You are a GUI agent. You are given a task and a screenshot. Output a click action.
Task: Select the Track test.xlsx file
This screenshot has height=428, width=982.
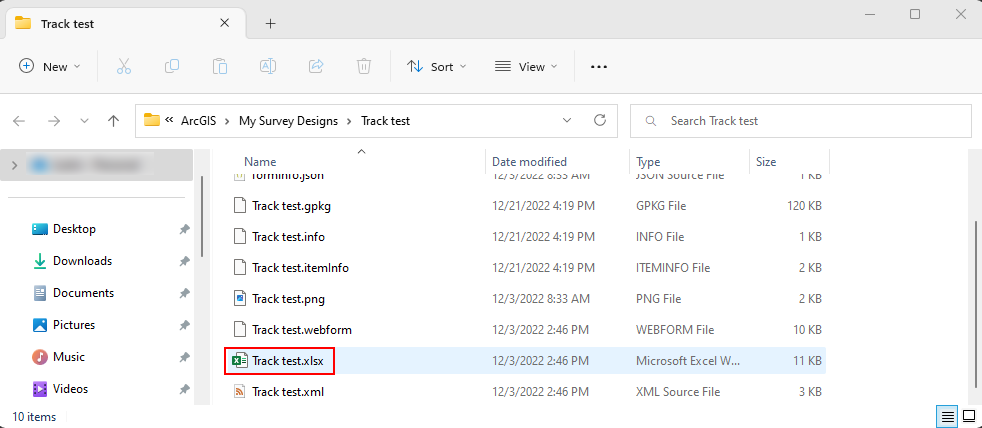(288, 360)
